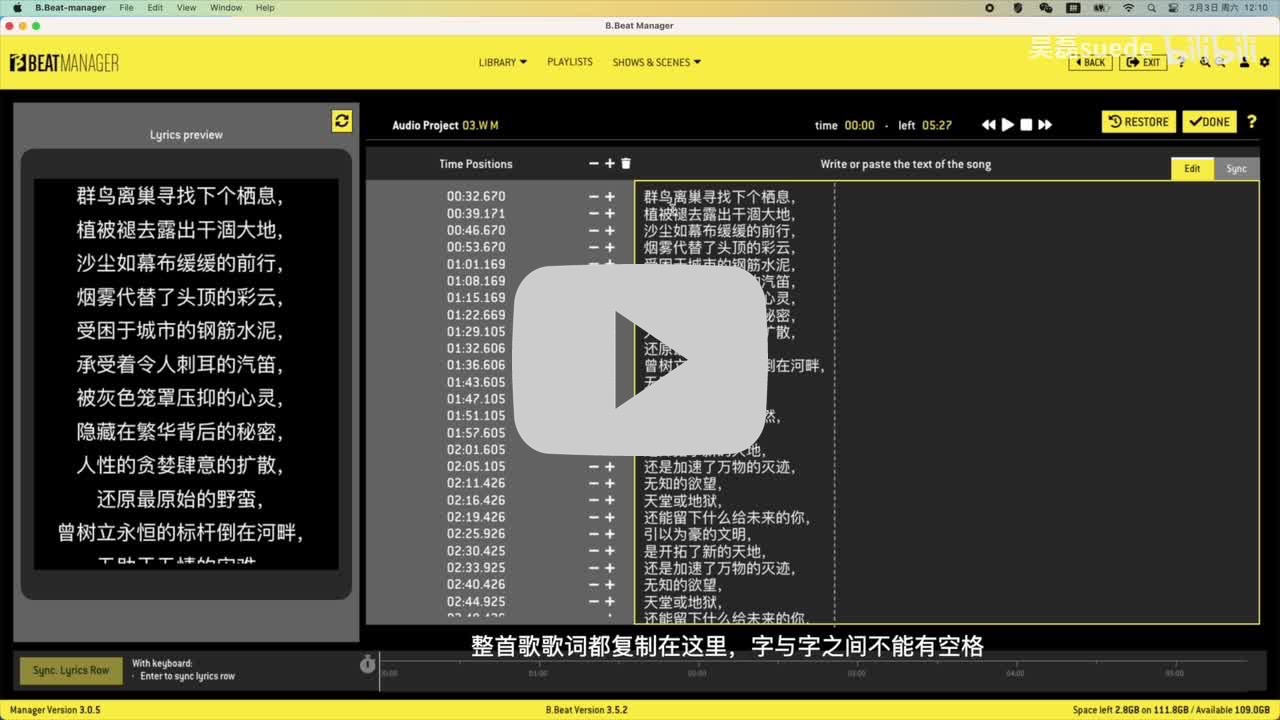Click the plus icon on row 02:33.925
The height and width of the screenshot is (720, 1280).
click(x=610, y=568)
